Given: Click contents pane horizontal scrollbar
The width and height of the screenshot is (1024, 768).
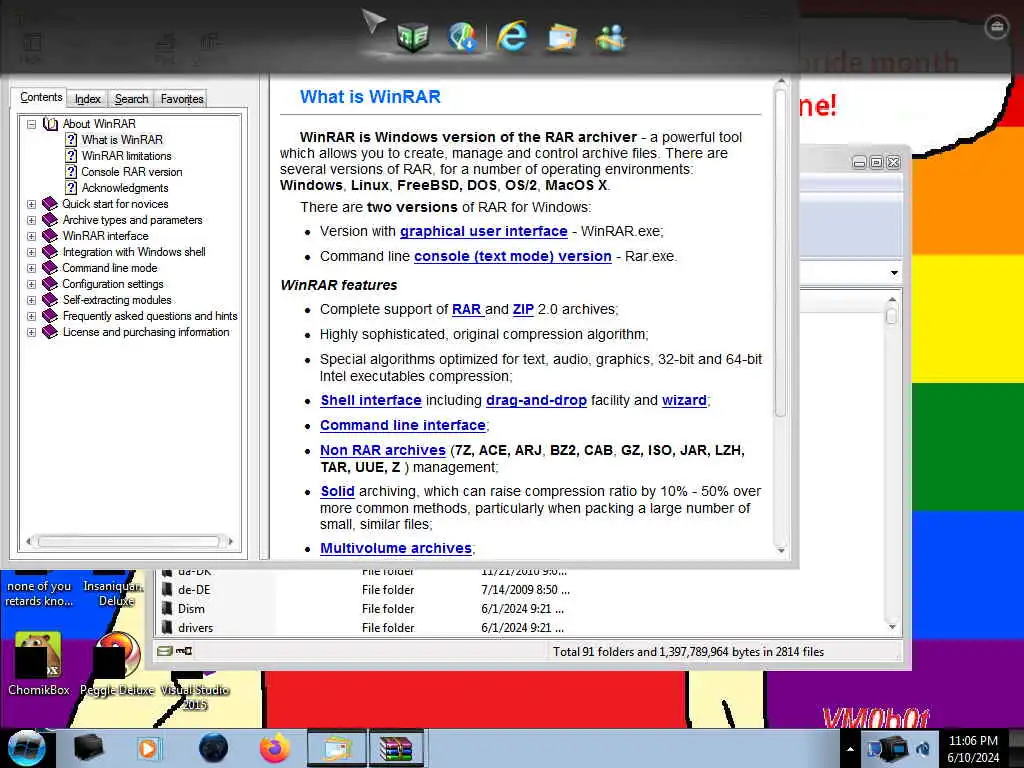Looking at the screenshot, I should point(129,541).
